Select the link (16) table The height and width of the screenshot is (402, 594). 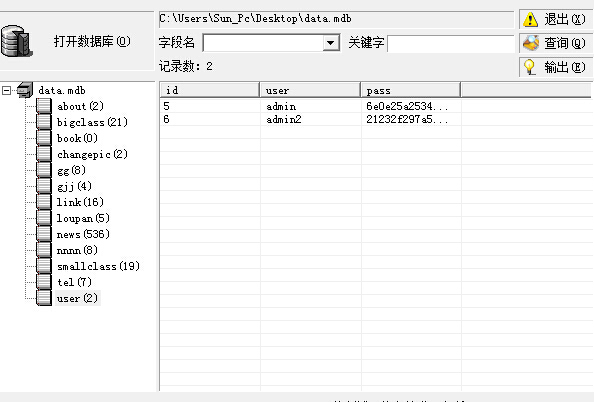point(80,202)
